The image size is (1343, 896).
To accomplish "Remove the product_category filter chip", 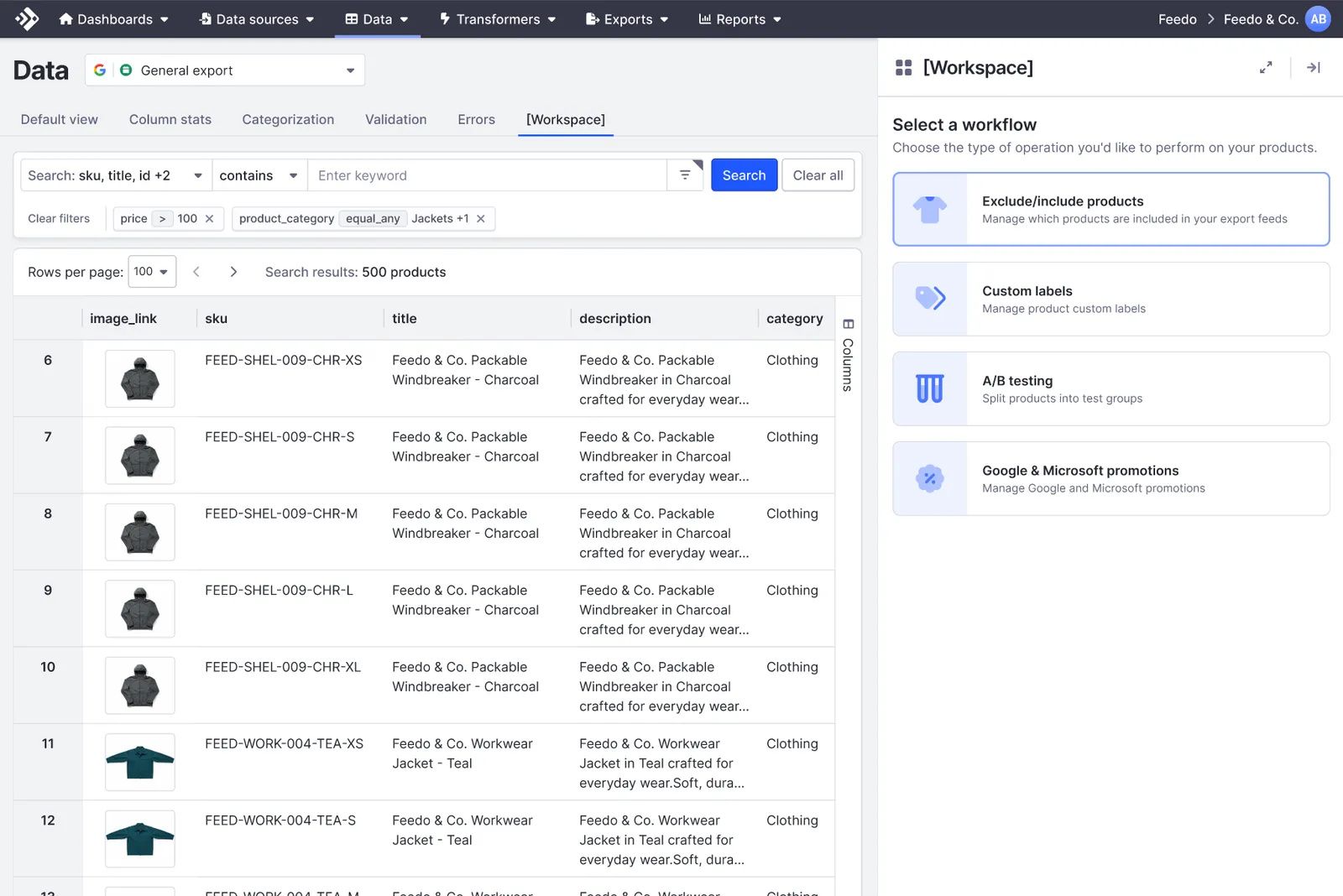I will click(x=481, y=219).
